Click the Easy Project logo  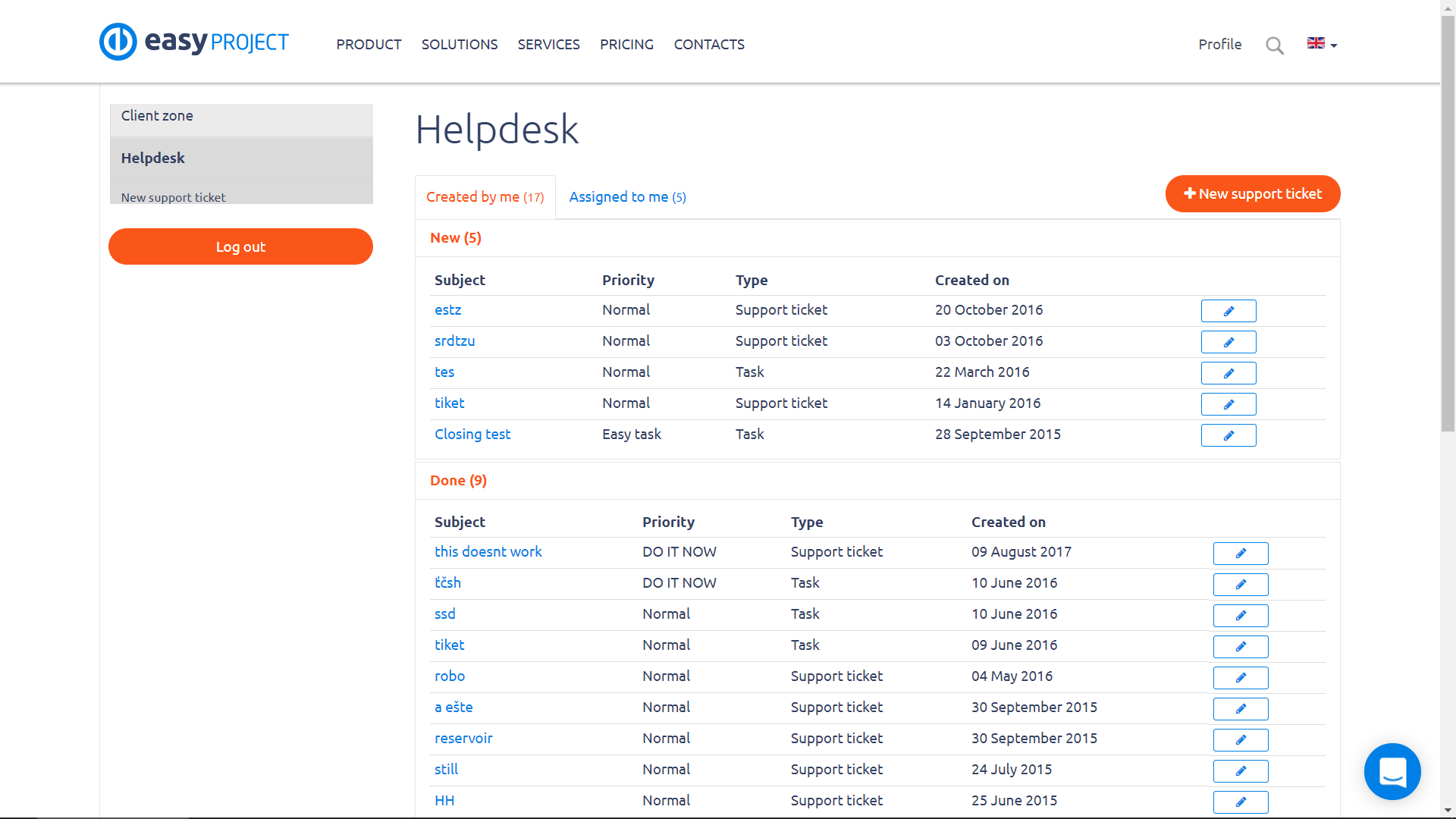(194, 42)
